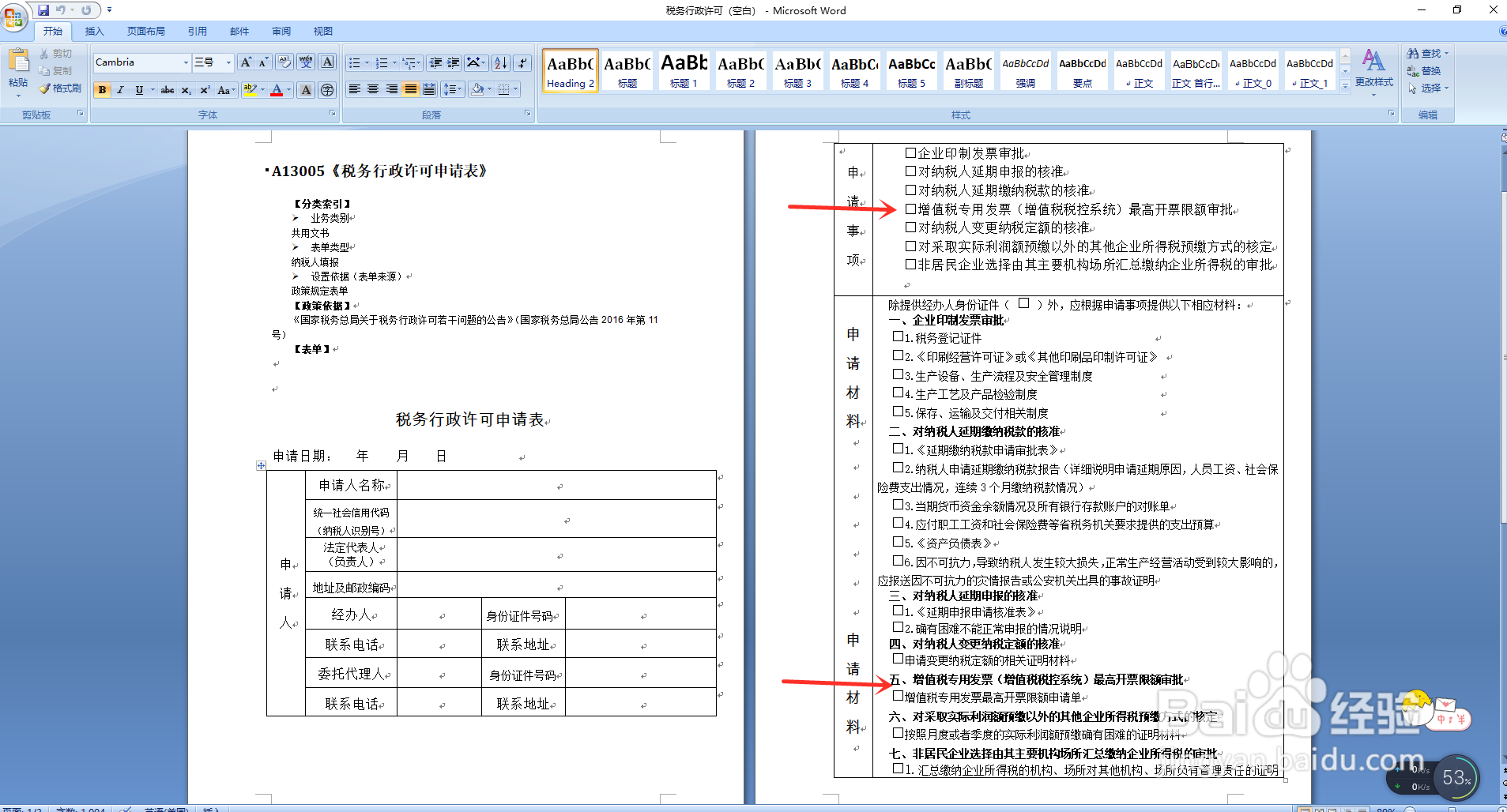The image size is (1507, 812).
Task: Open the 页面布局 ribbon tab
Action: (x=147, y=31)
